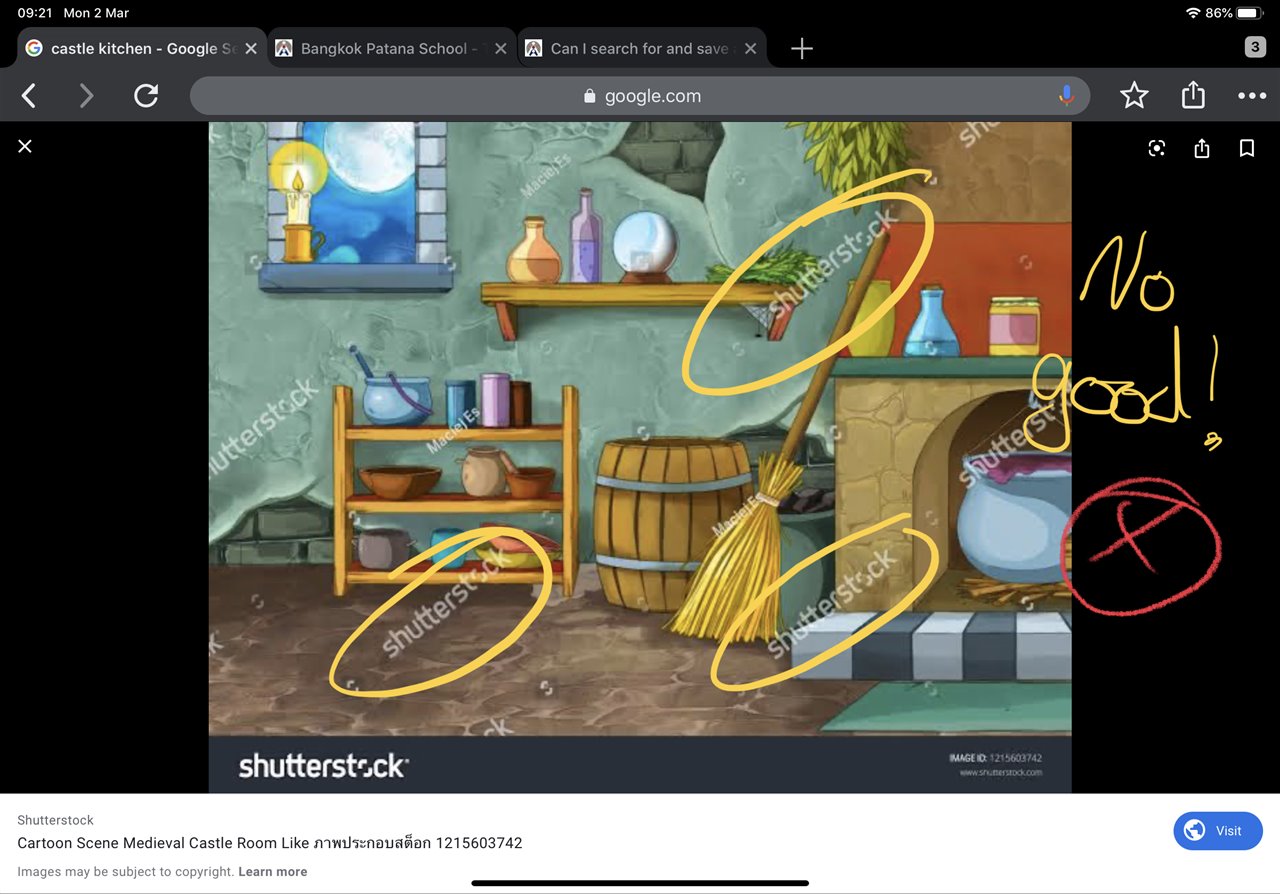Search image with Google Lens icon
Image resolution: width=1280 pixels, height=894 pixels.
pos(1157,148)
